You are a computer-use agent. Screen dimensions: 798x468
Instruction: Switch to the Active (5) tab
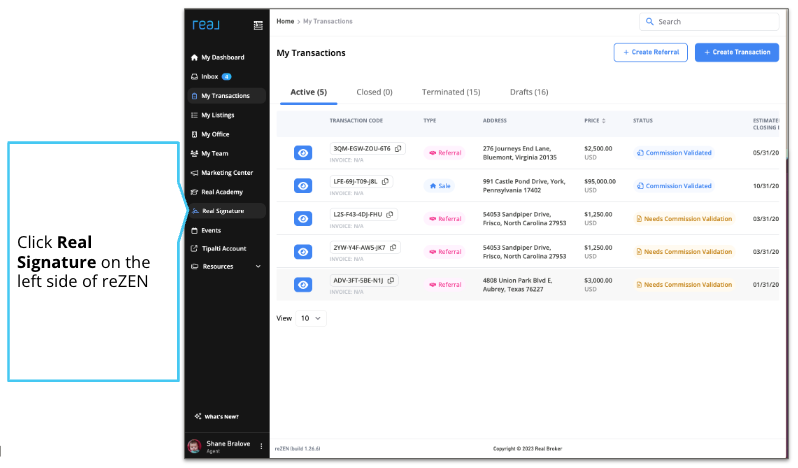click(x=308, y=93)
